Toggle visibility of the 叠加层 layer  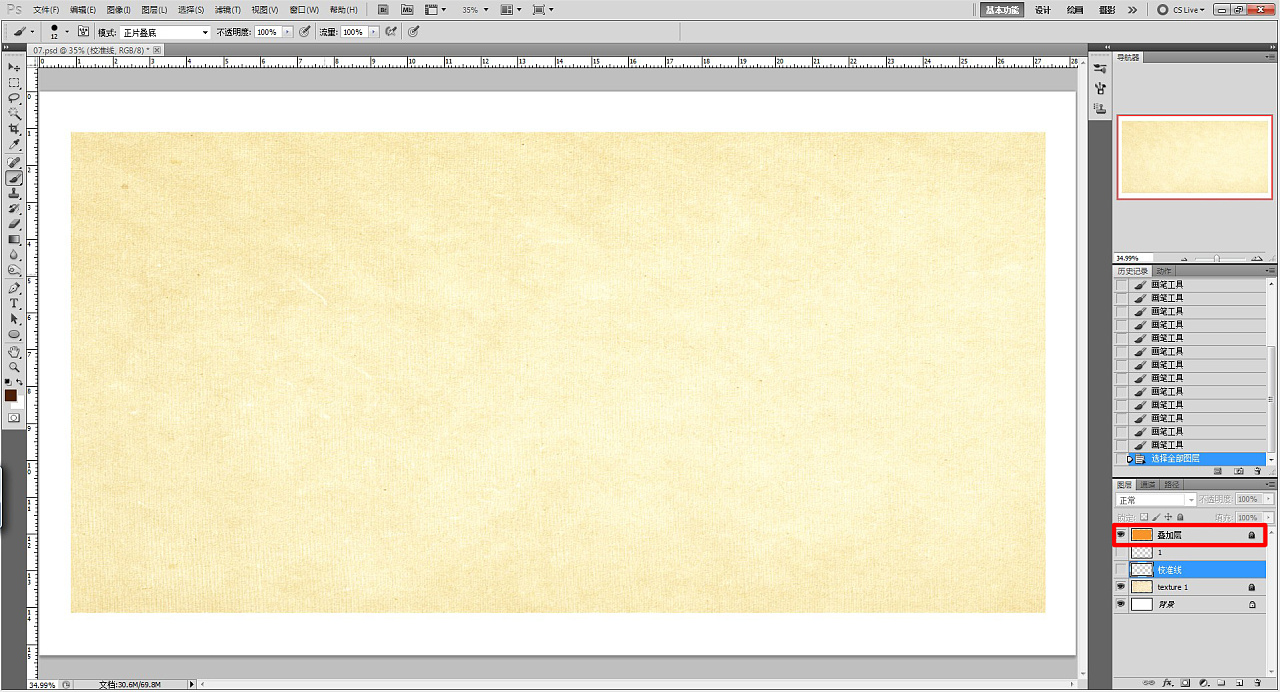click(1120, 535)
